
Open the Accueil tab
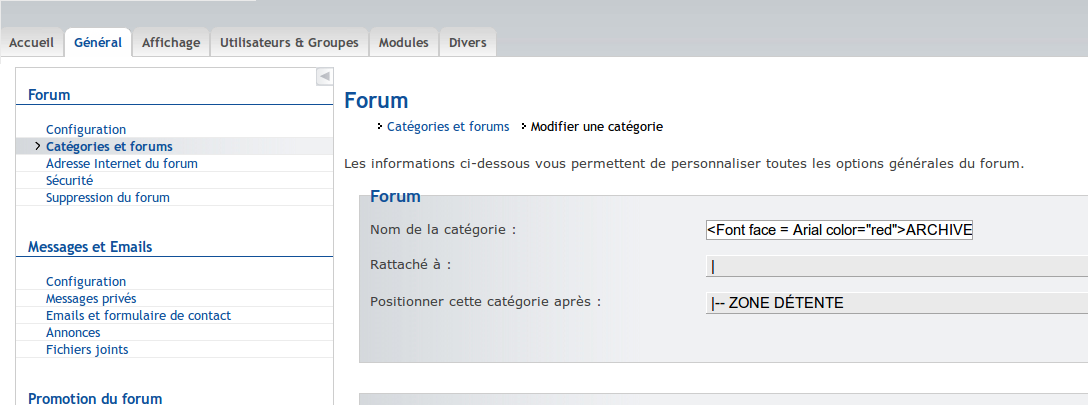[x=31, y=42]
